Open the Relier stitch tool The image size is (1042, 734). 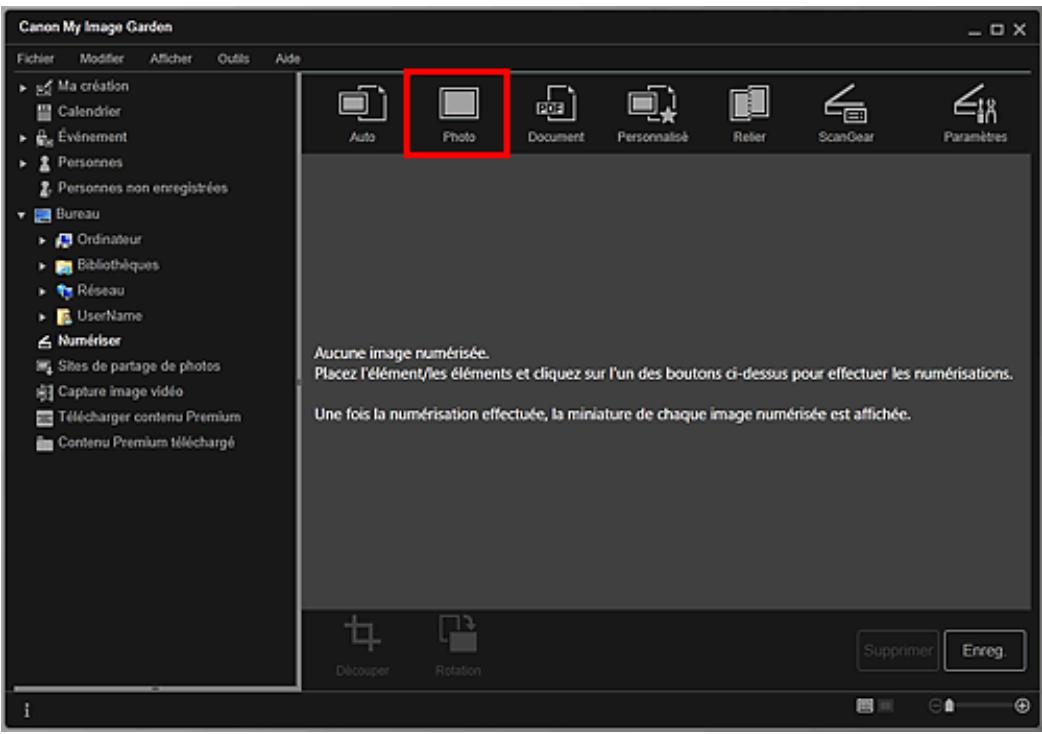[x=748, y=110]
